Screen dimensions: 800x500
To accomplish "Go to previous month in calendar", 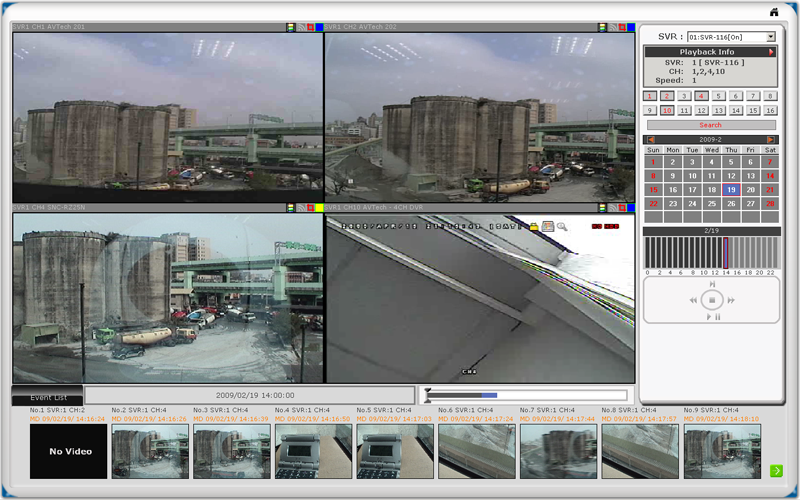I will tap(651, 139).
